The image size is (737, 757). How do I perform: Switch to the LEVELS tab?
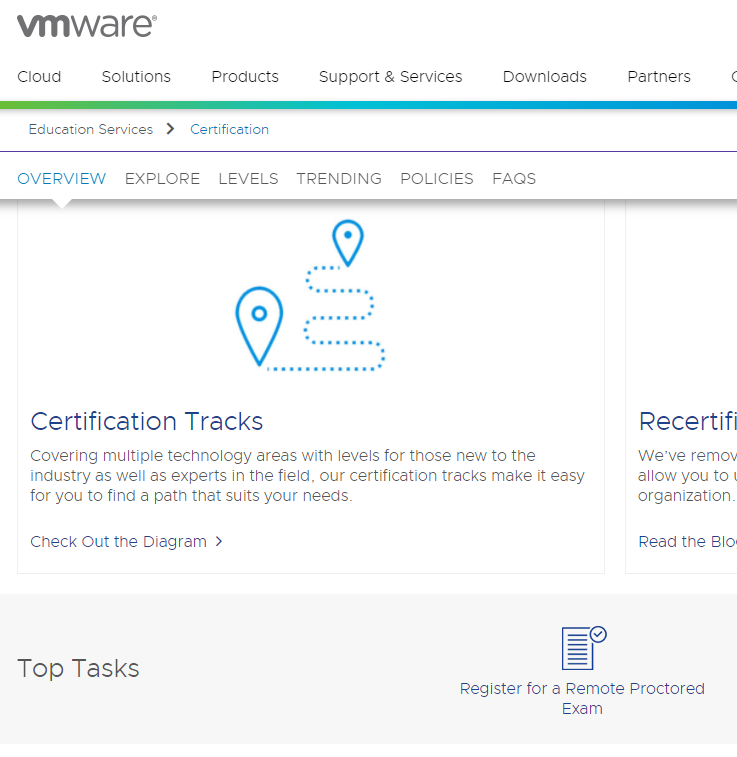tap(248, 179)
